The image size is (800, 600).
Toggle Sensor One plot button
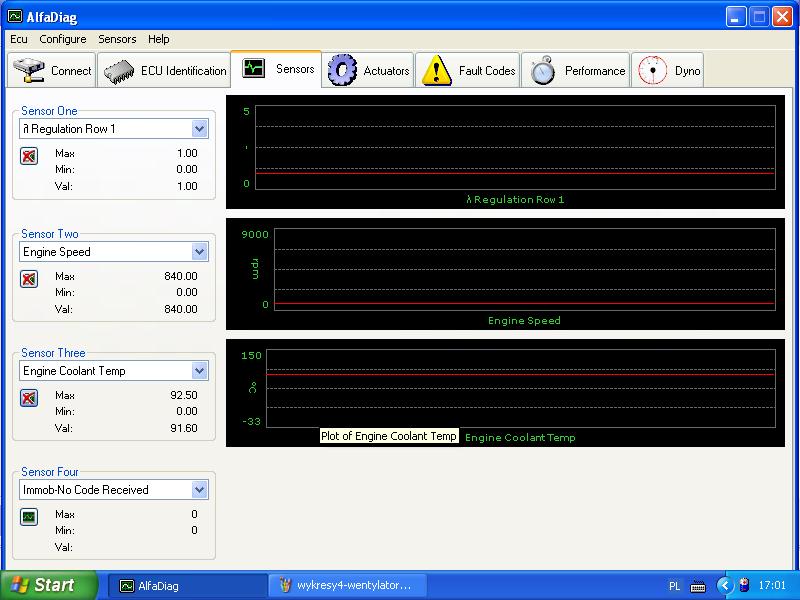[x=29, y=156]
